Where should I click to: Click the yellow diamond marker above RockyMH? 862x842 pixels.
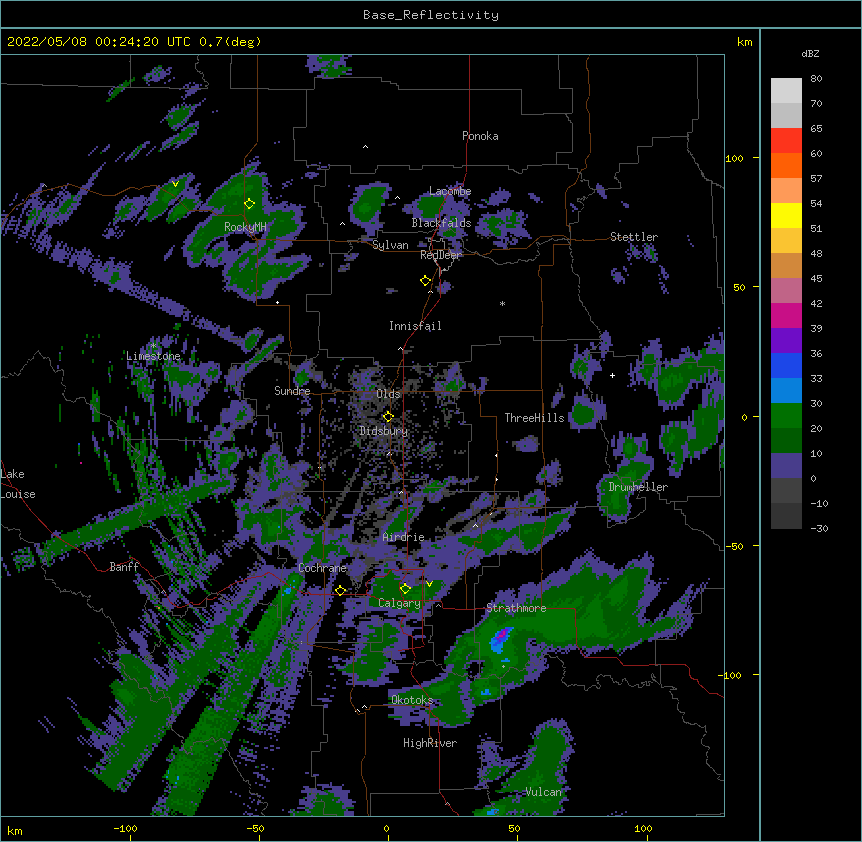pyautogui.click(x=250, y=204)
